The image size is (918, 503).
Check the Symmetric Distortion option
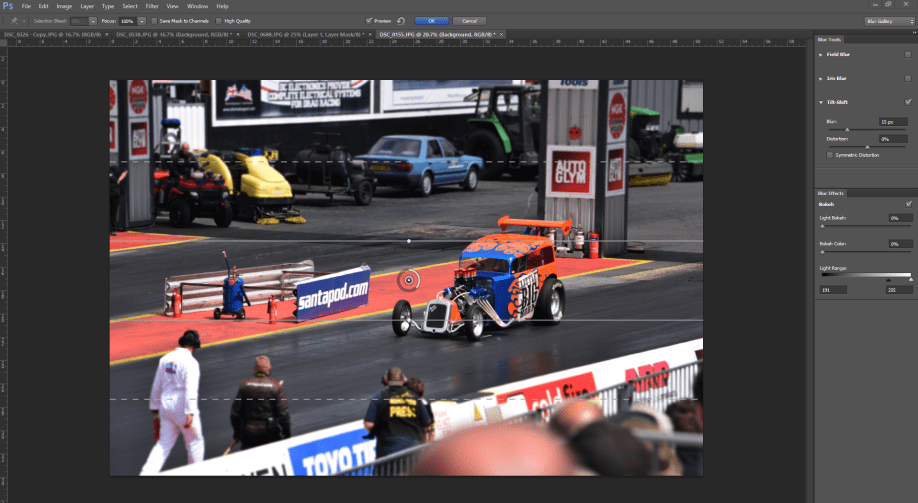(830, 155)
